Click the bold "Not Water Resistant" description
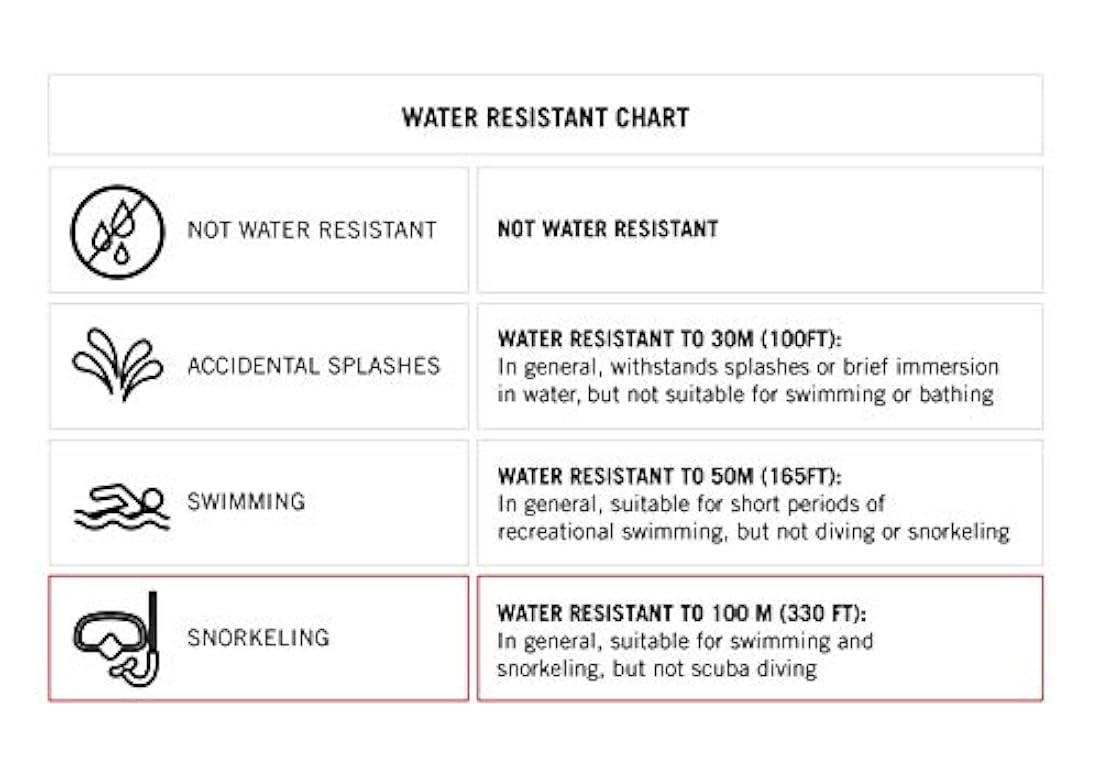This screenshot has width=1100, height=779. point(608,229)
